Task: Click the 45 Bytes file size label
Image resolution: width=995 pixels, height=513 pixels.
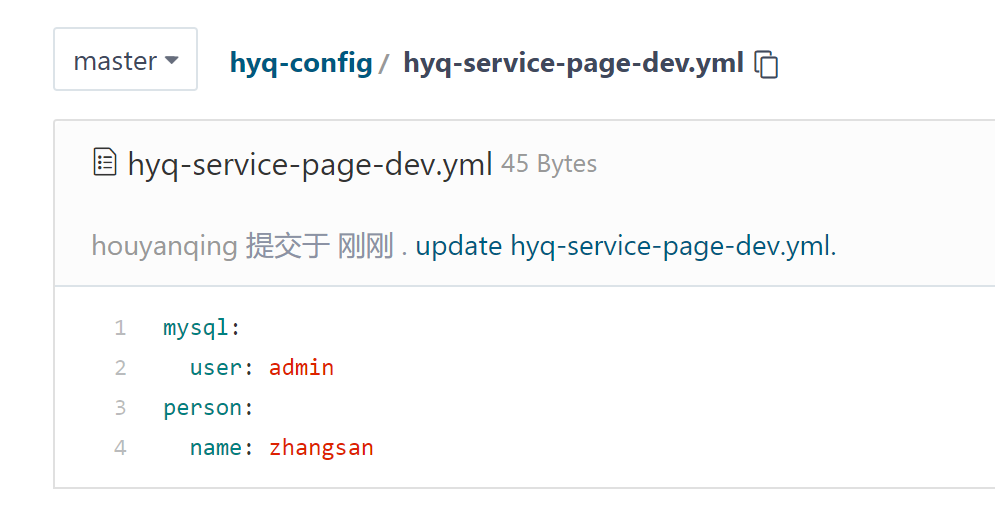Action: [549, 164]
